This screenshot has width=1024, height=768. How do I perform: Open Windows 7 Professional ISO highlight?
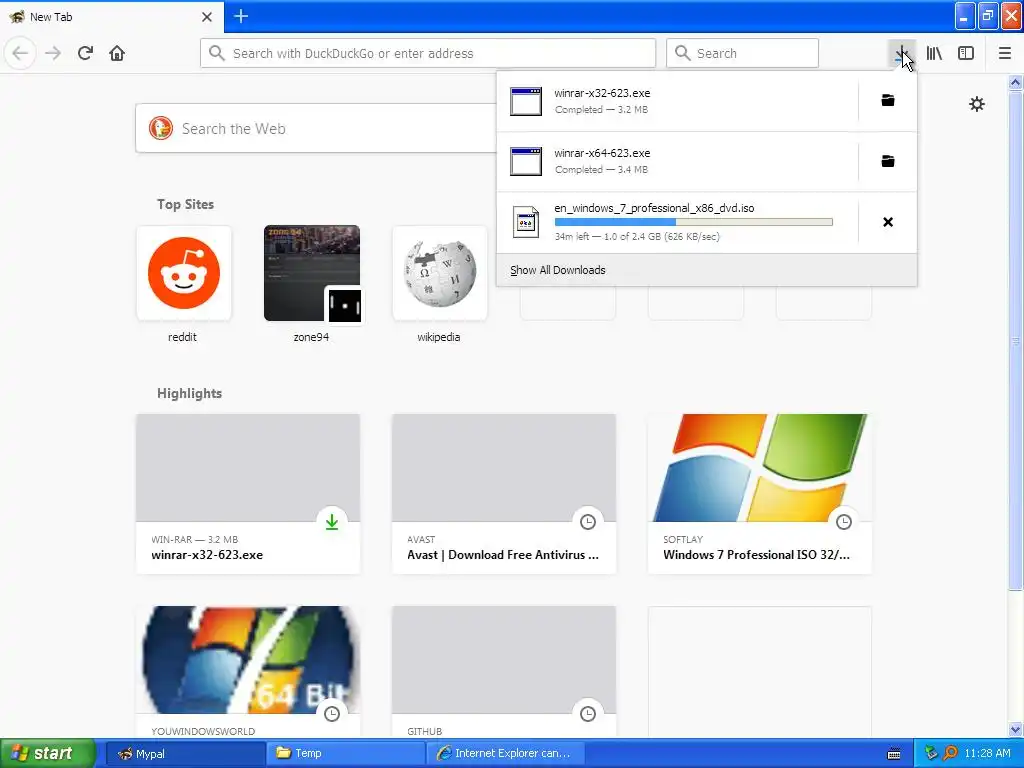(760, 494)
